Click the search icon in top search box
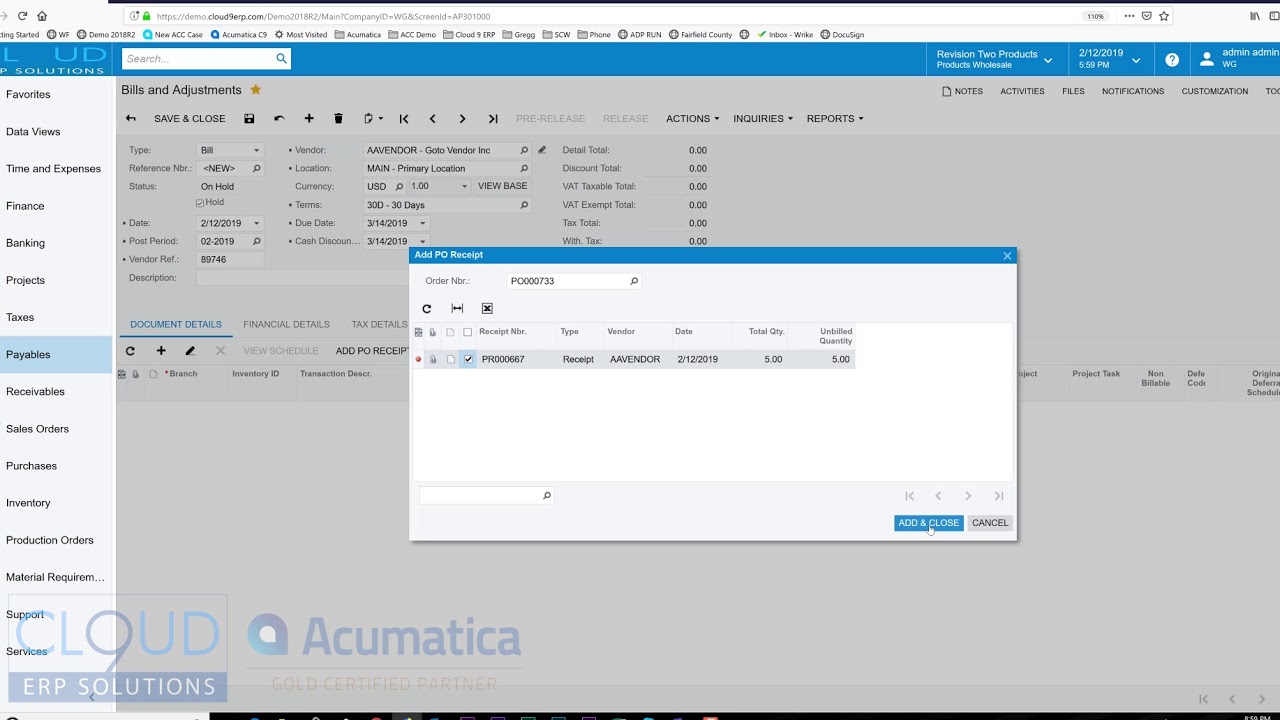 281,59
